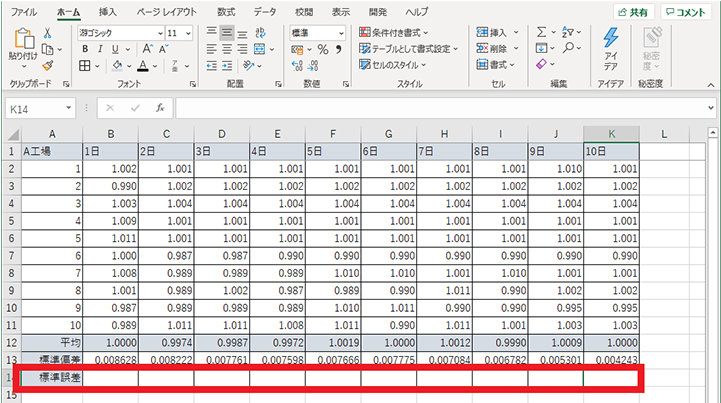Align text right
The height and width of the screenshot is (403, 721).
[242, 49]
